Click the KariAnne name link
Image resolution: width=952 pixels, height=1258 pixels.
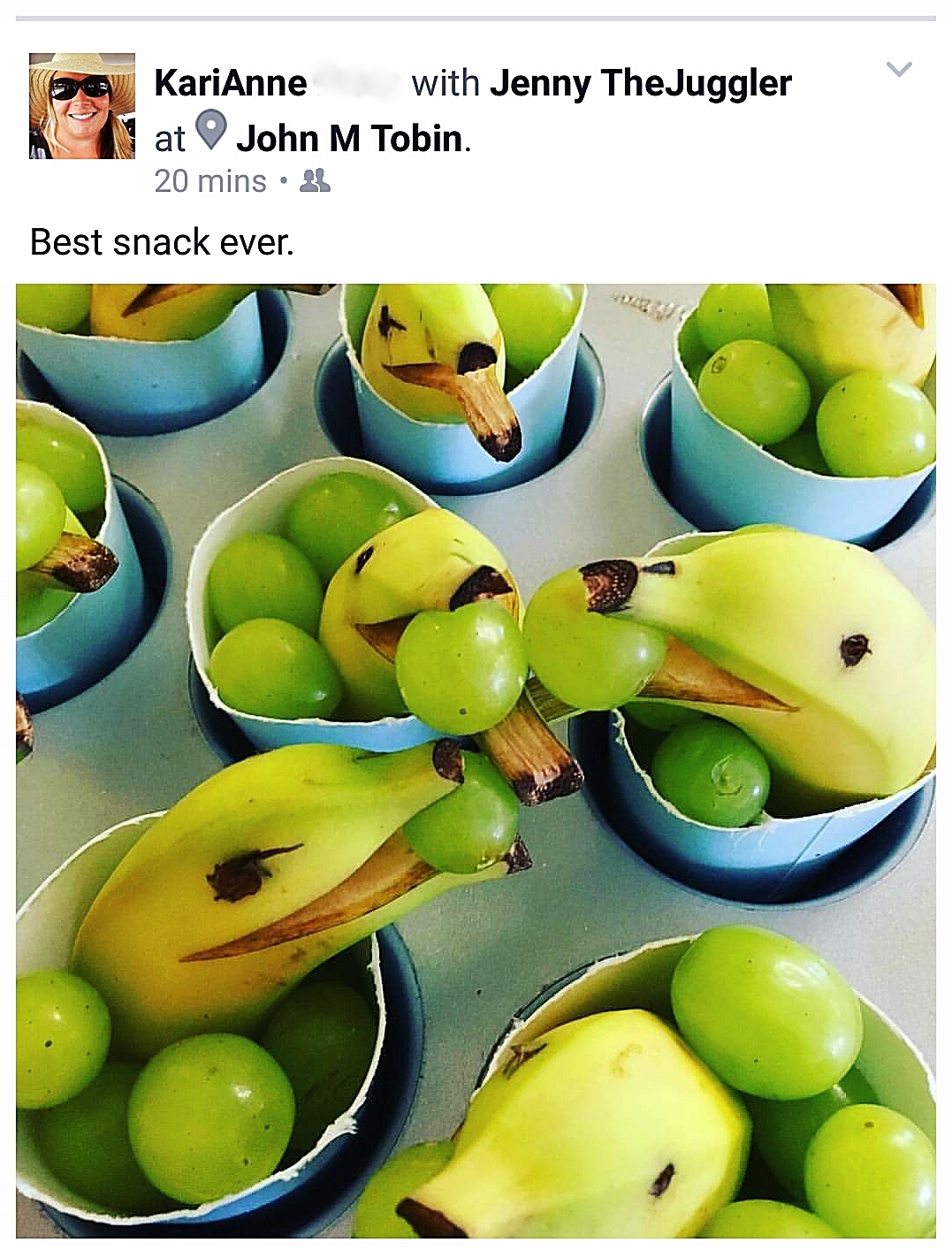(230, 83)
